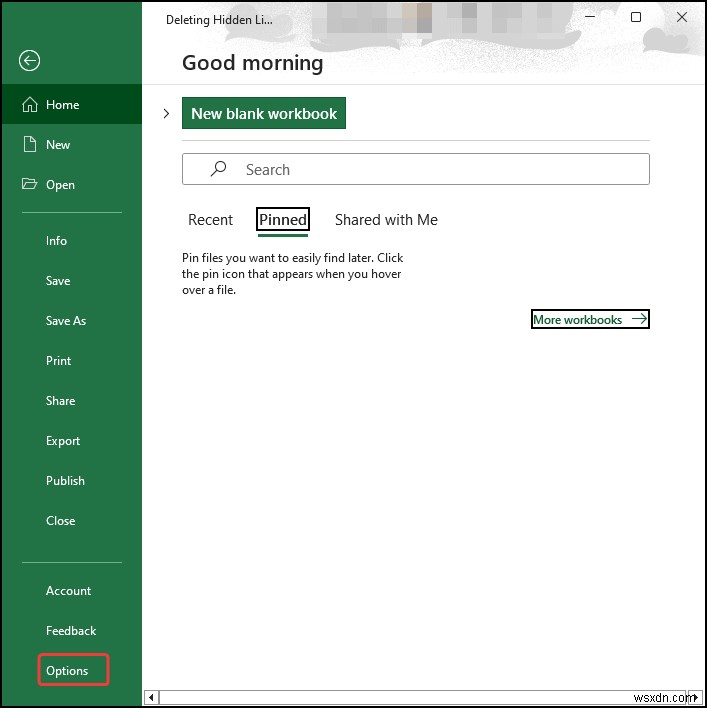Image resolution: width=707 pixels, height=708 pixels.
Task: Click the horizontal scrollbar right arrow
Action: (696, 697)
